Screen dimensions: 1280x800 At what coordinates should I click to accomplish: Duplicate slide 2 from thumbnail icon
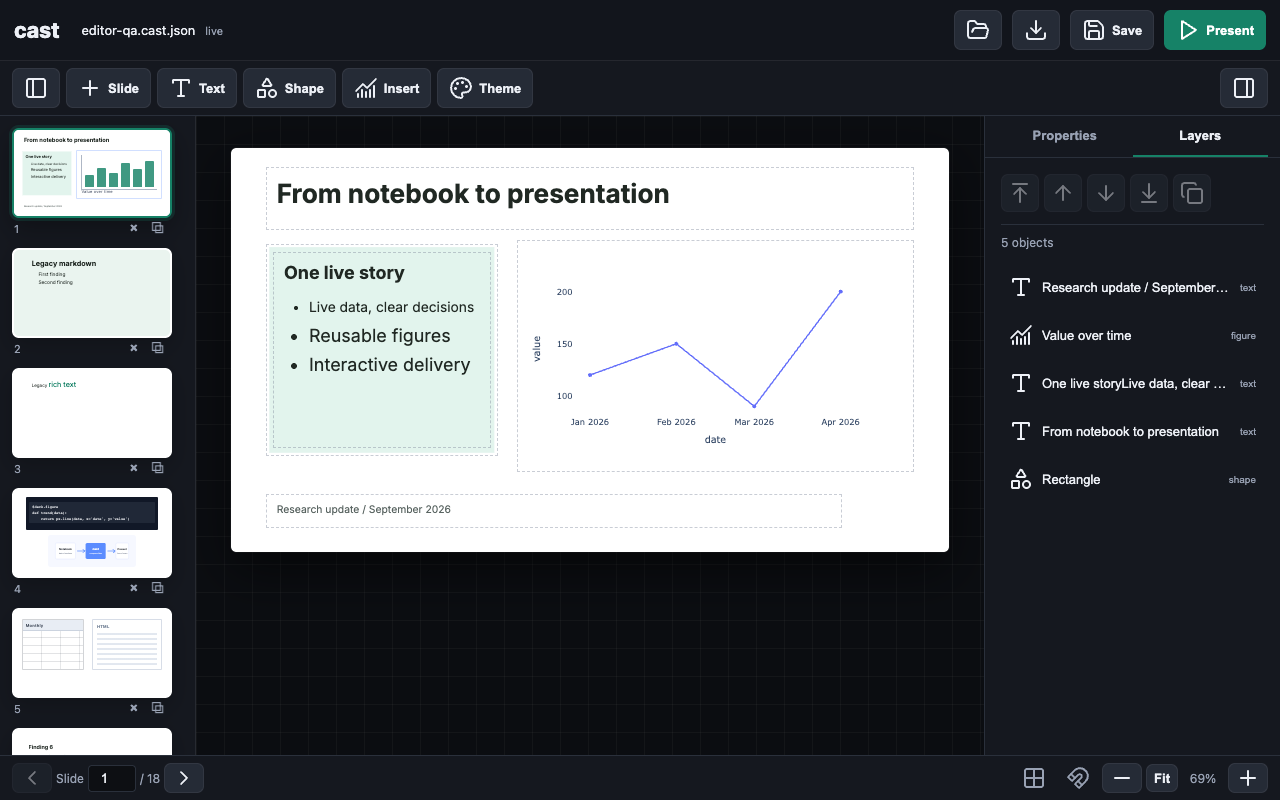pyautogui.click(x=158, y=348)
